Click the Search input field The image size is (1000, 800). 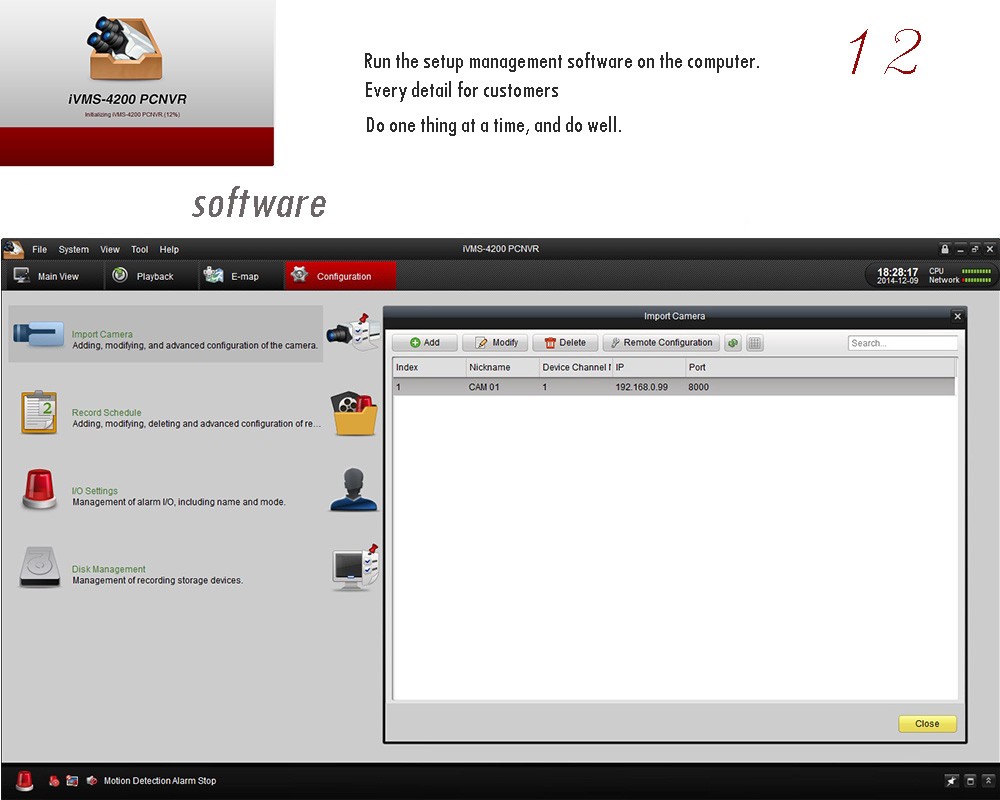coord(901,343)
